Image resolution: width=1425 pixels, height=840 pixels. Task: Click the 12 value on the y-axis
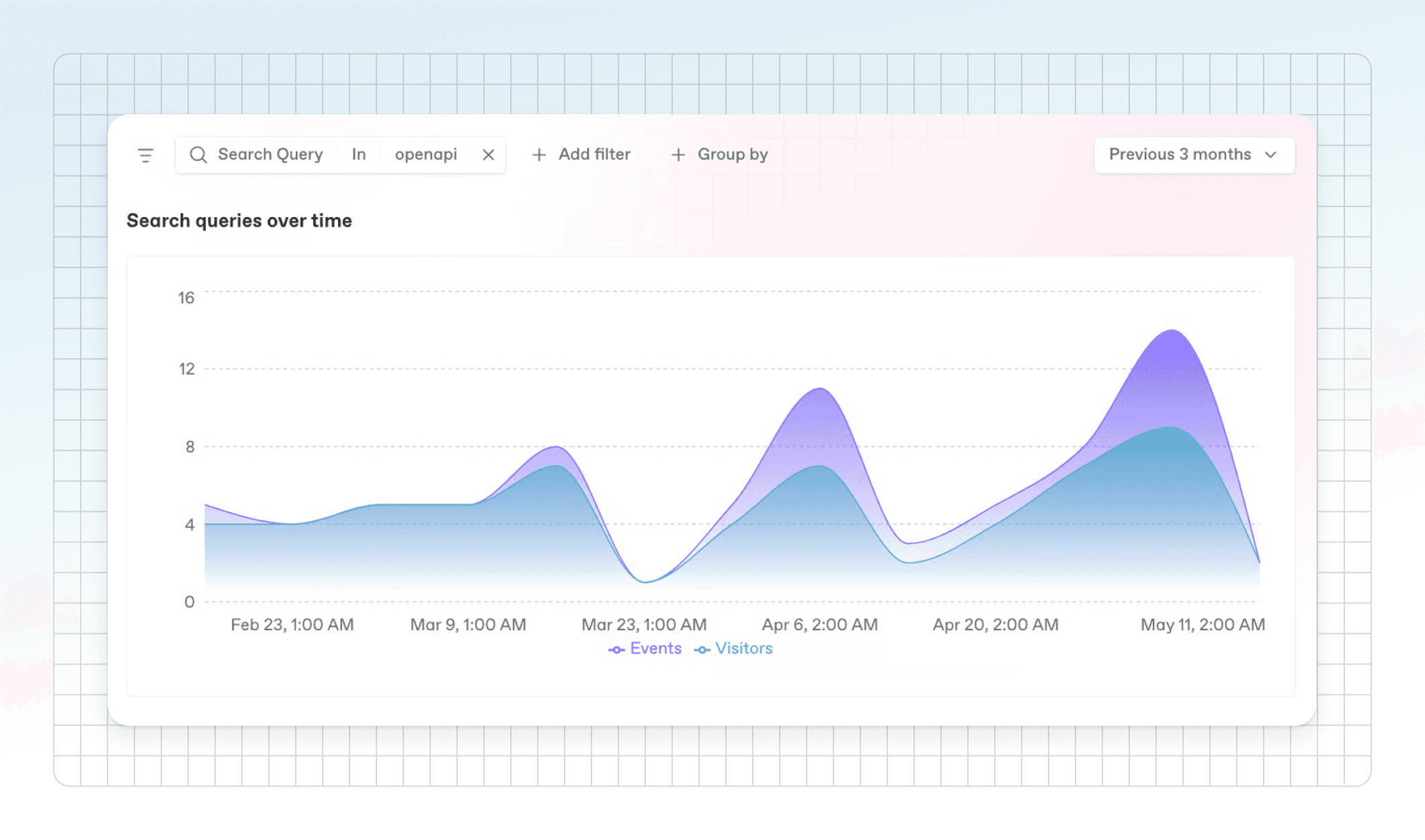[186, 369]
